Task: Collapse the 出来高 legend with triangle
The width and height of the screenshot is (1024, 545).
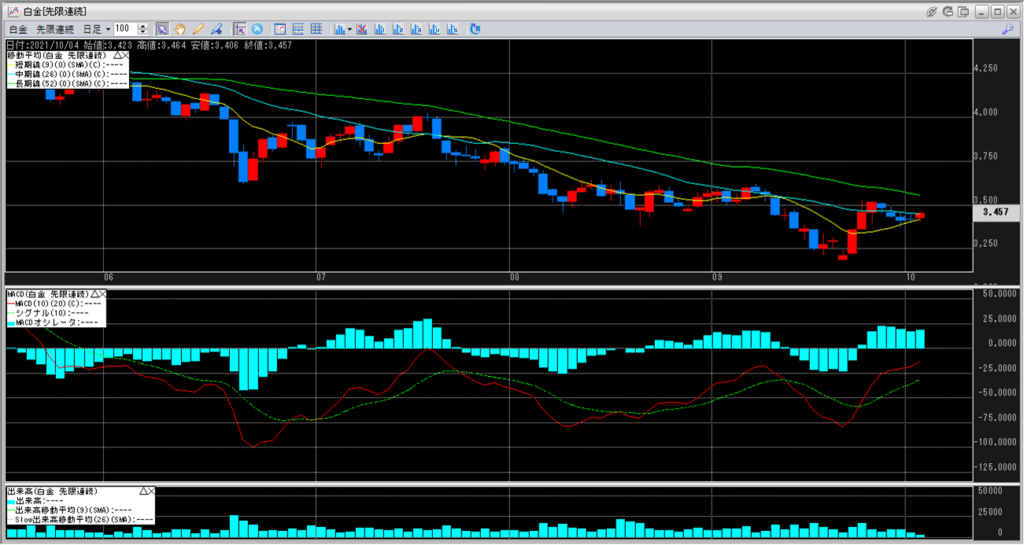Action: pyautogui.click(x=145, y=491)
